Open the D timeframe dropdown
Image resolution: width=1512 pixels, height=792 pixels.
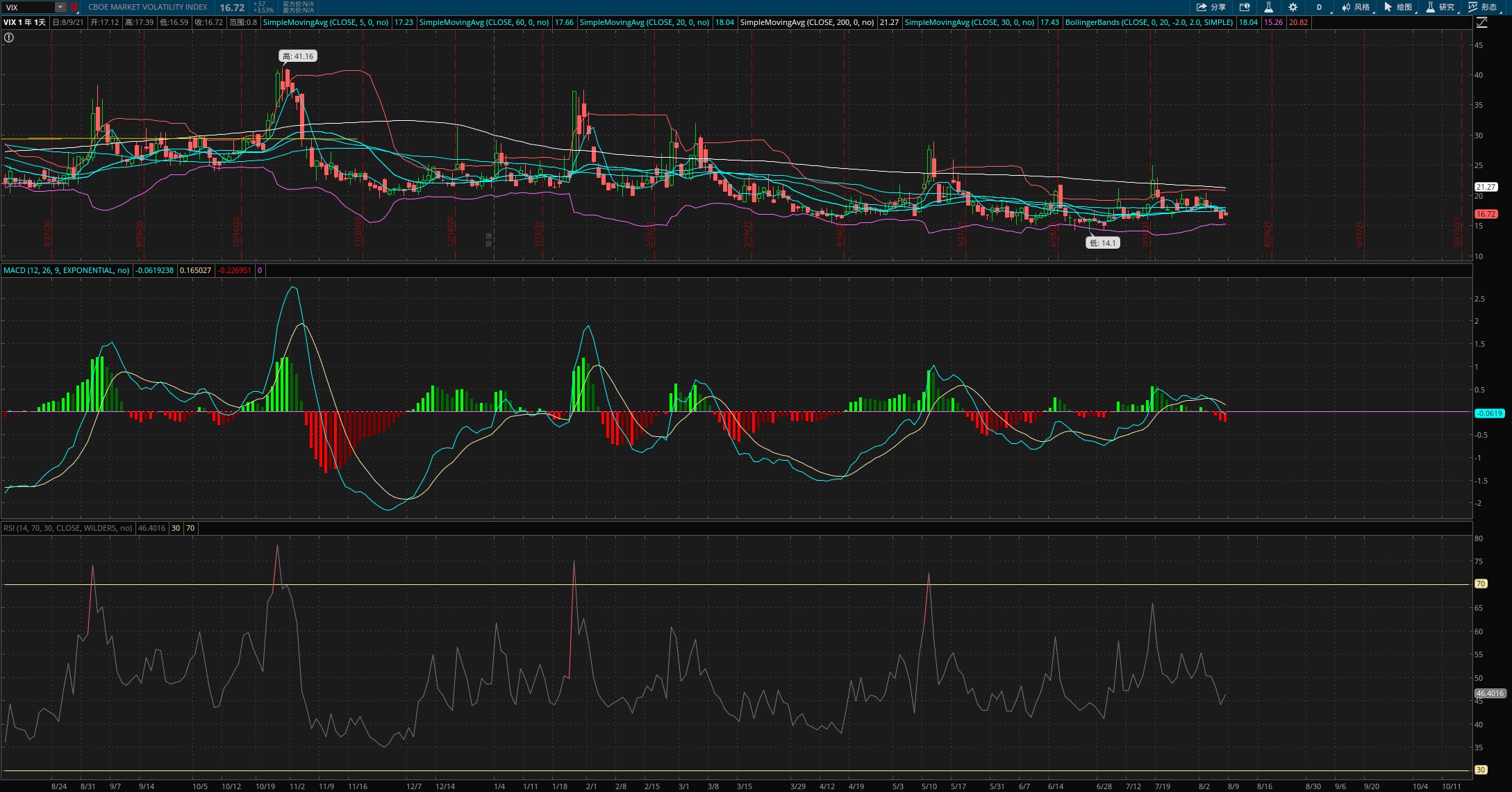click(1320, 7)
